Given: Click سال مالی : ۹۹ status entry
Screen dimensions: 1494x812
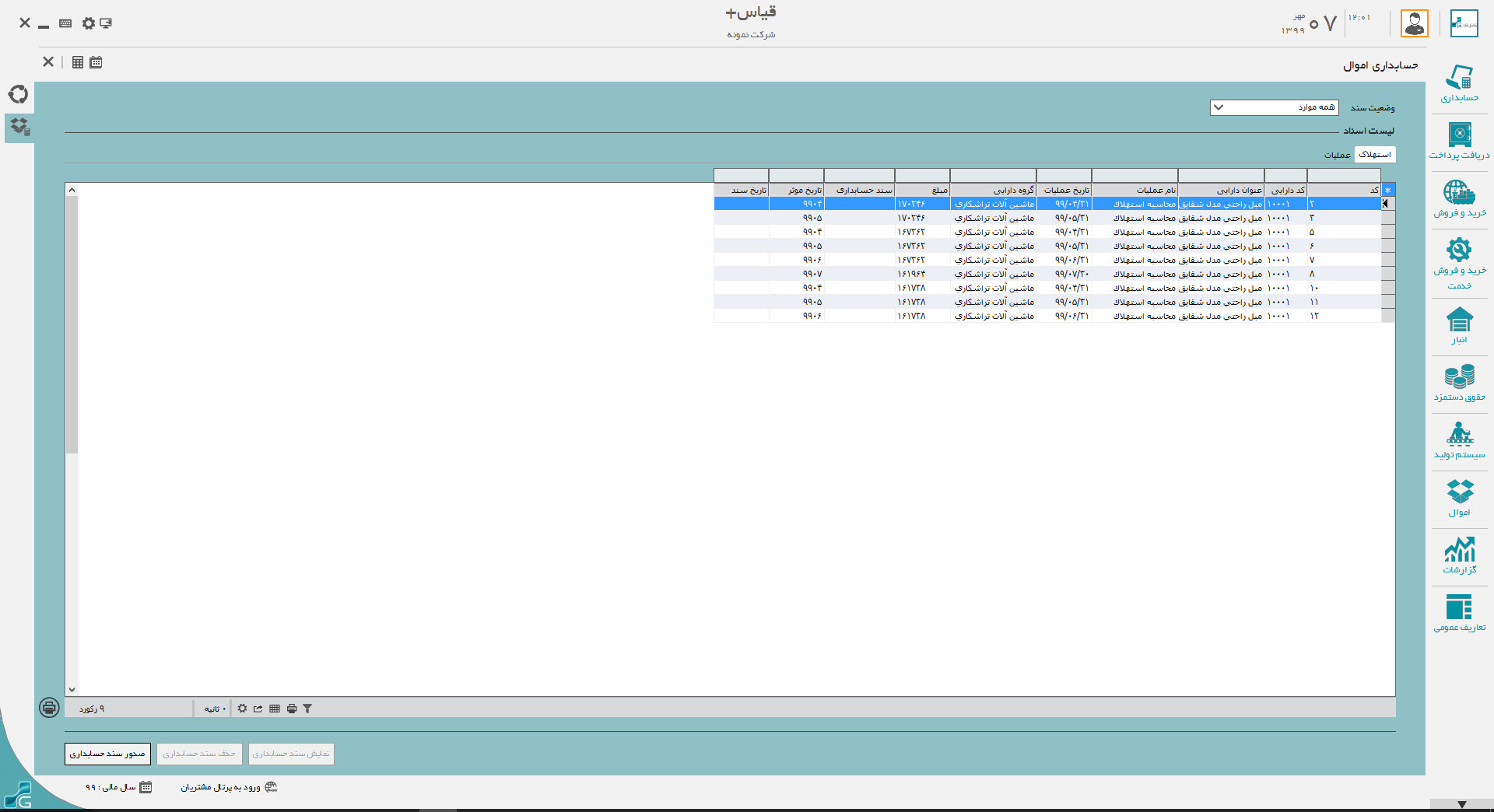Looking at the screenshot, I should click(x=110, y=787).
